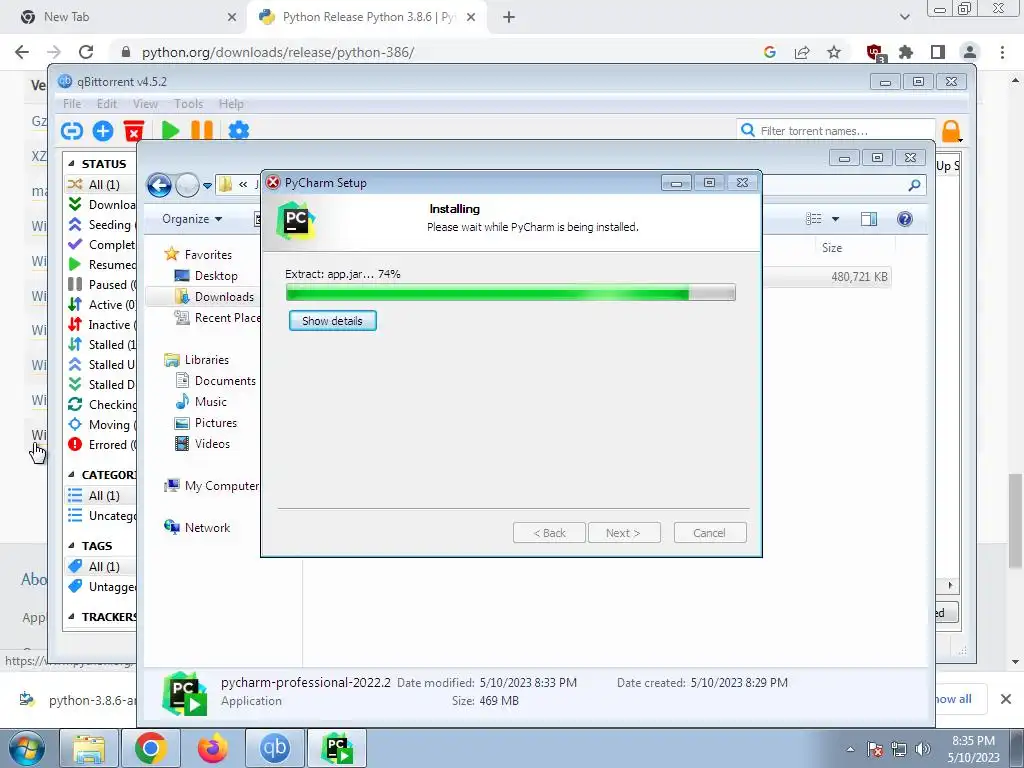The height and width of the screenshot is (768, 1024).
Task: Click qBittorrent taskbar button
Action: coord(274,748)
